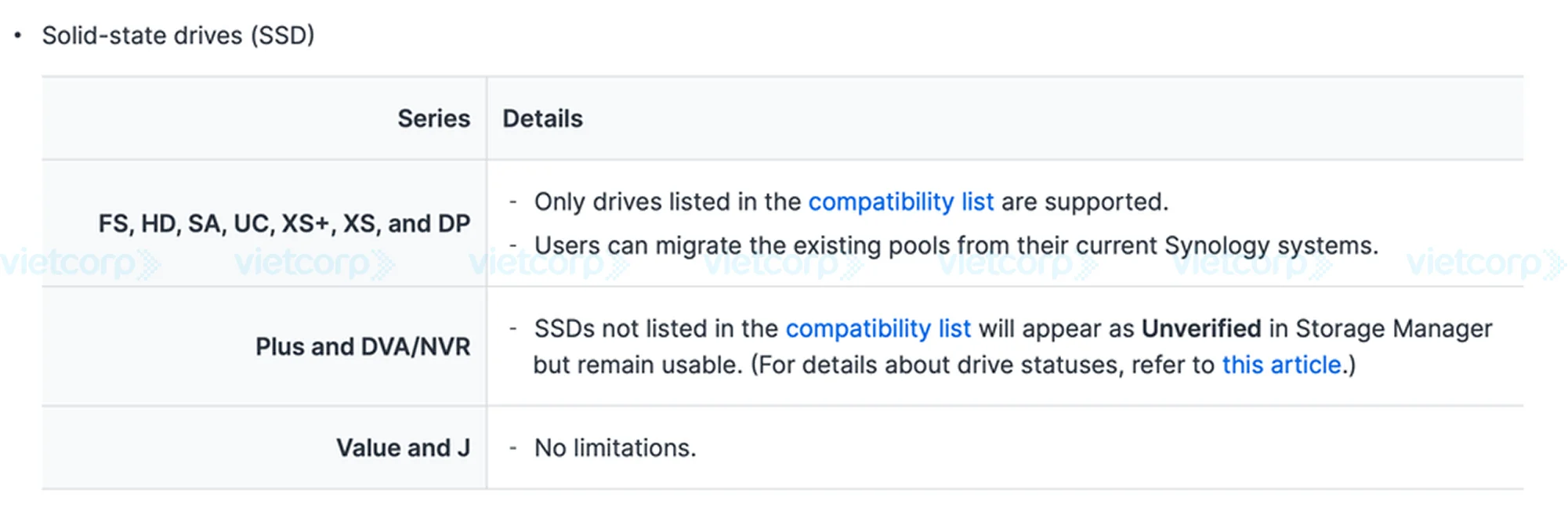Screen dimensions: 1568x529
Task: Open compatibility list link in Plus and DVA/NVR row
Action: point(878,328)
